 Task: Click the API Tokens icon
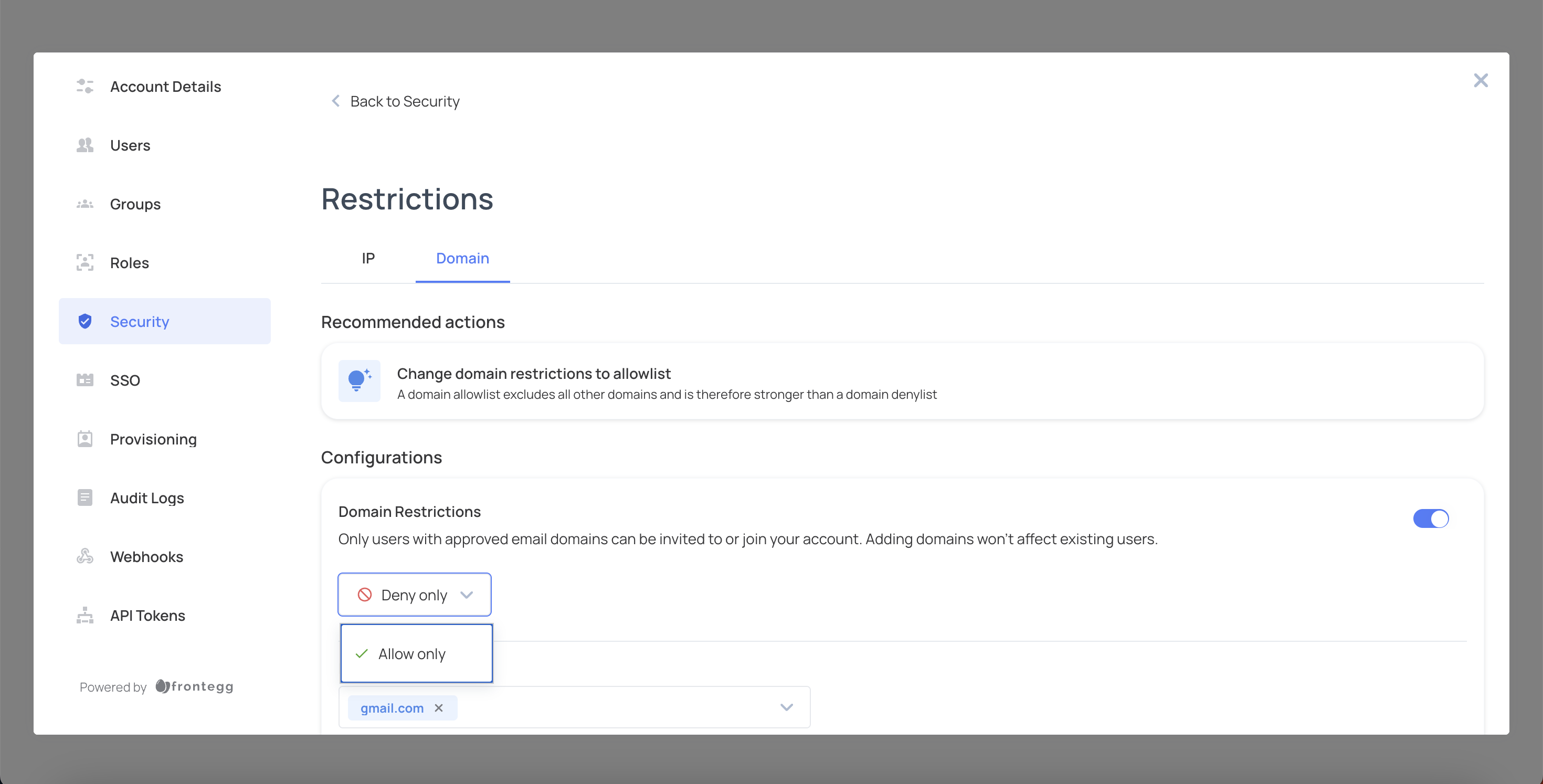(85, 615)
